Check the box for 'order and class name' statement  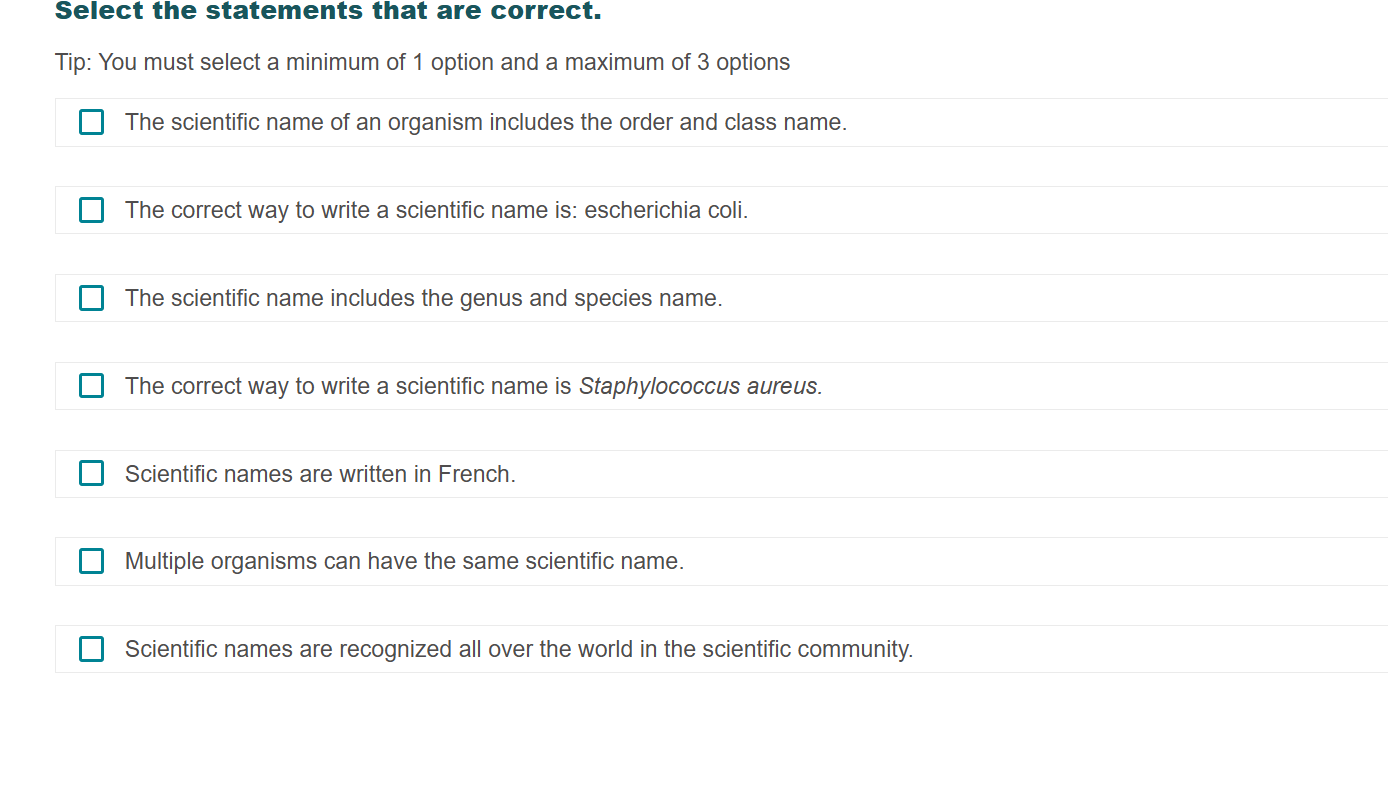click(91, 122)
